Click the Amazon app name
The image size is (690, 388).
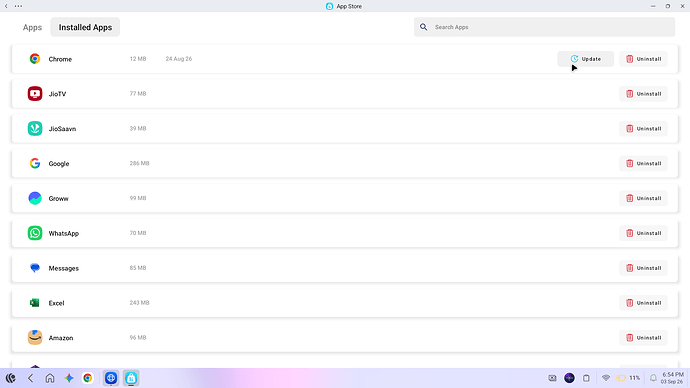[61, 338]
